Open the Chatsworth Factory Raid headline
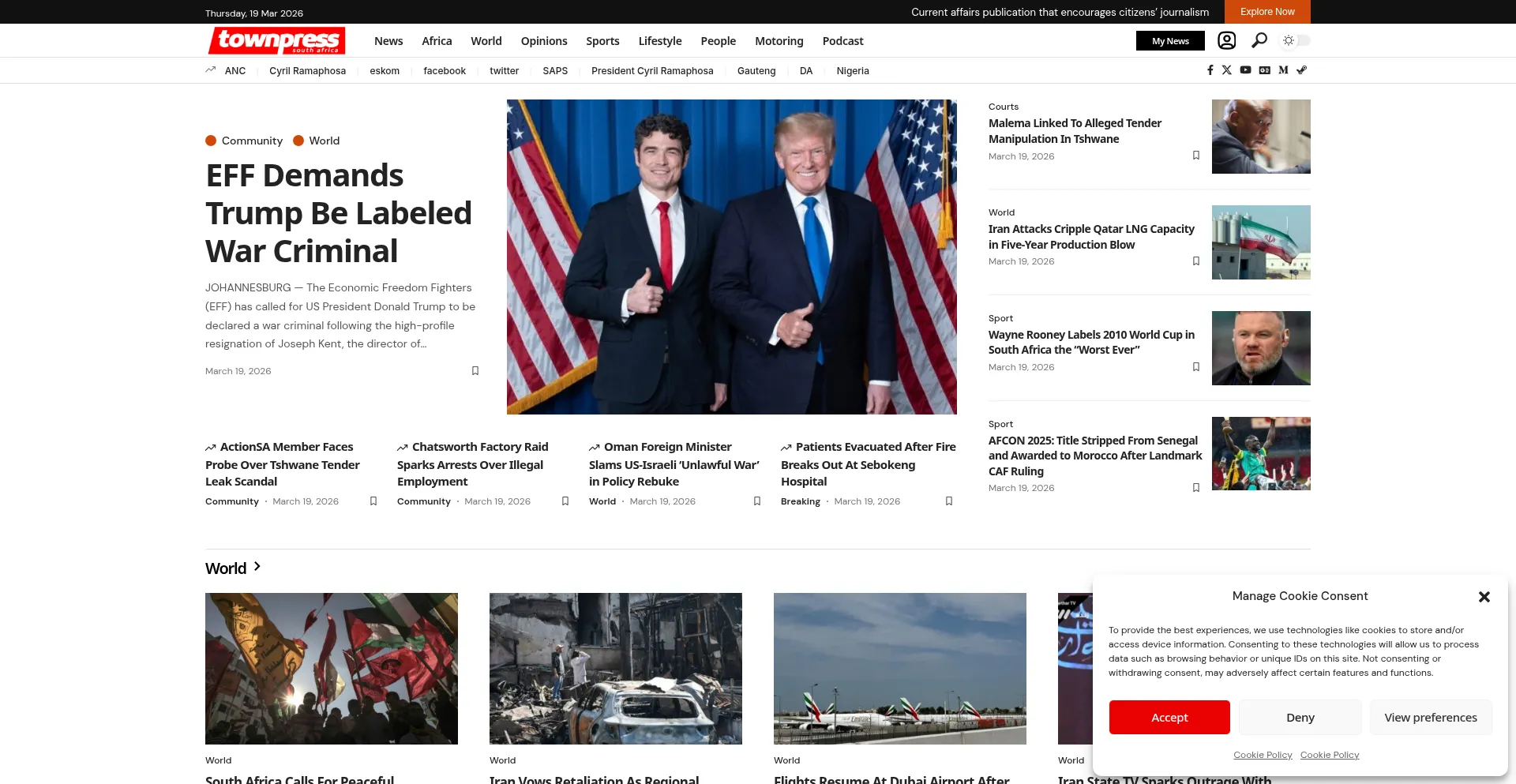 (x=473, y=464)
